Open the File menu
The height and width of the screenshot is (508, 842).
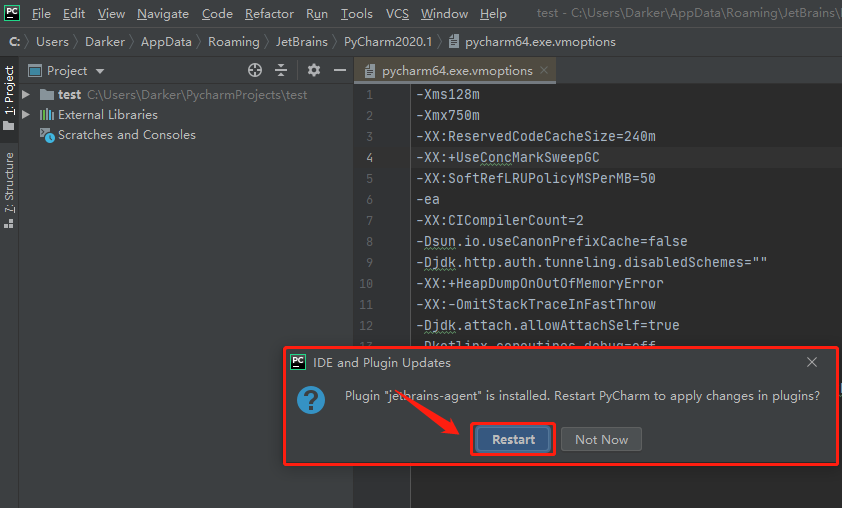click(x=41, y=14)
